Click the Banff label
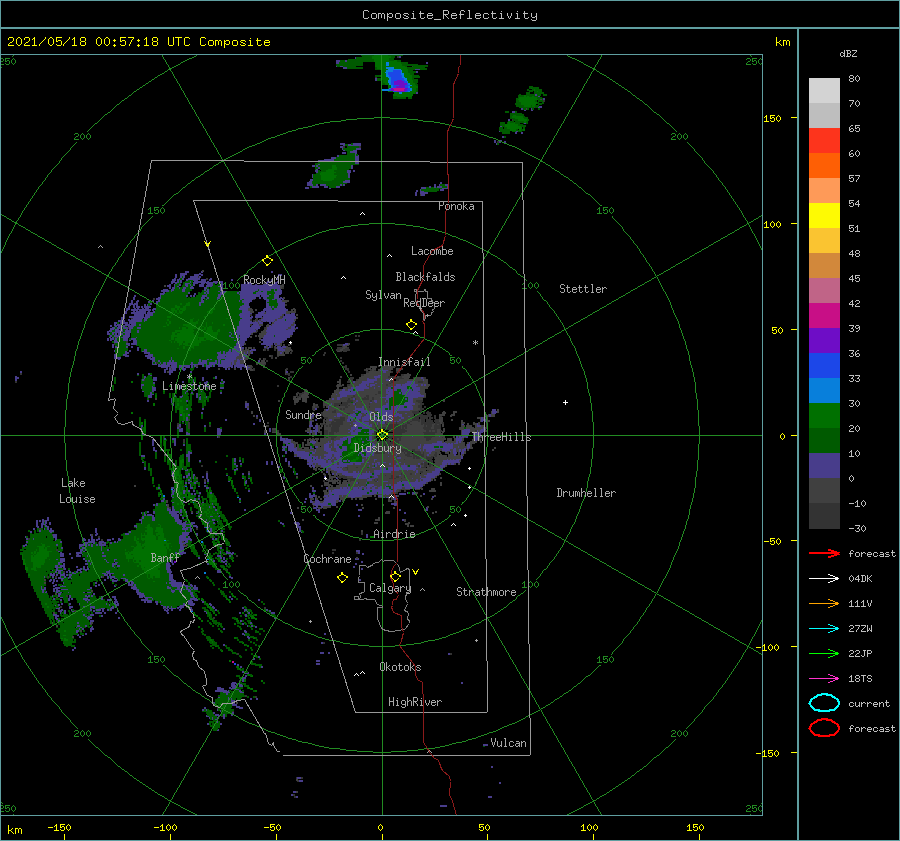The image size is (900, 841). 165,557
